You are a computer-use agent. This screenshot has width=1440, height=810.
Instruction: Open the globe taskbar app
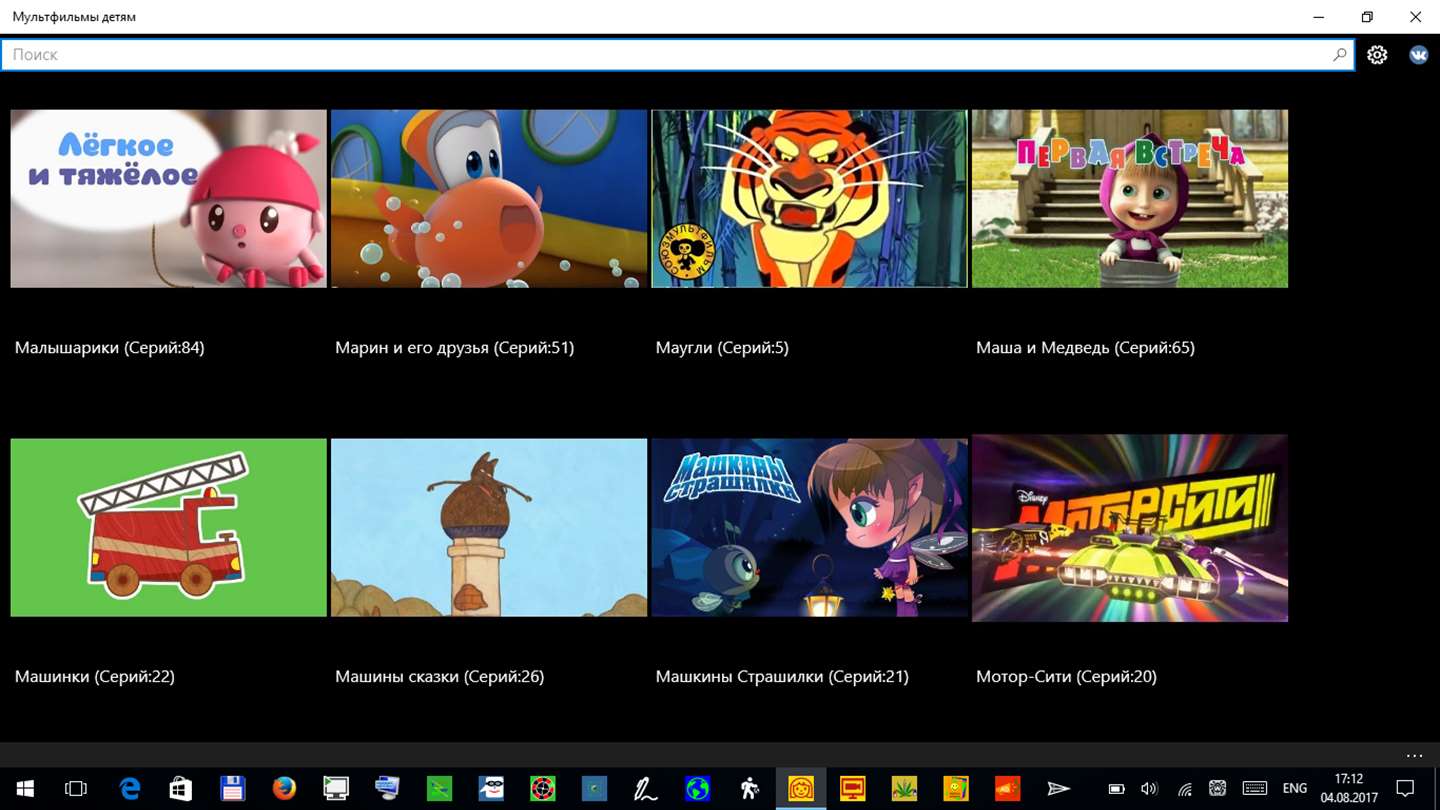point(697,789)
